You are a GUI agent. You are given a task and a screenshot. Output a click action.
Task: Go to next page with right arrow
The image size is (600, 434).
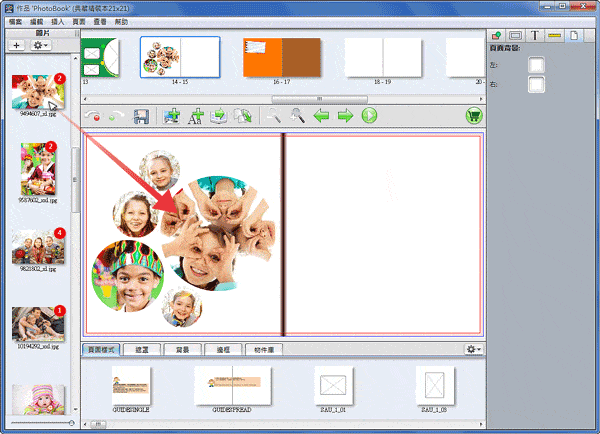tap(346, 117)
